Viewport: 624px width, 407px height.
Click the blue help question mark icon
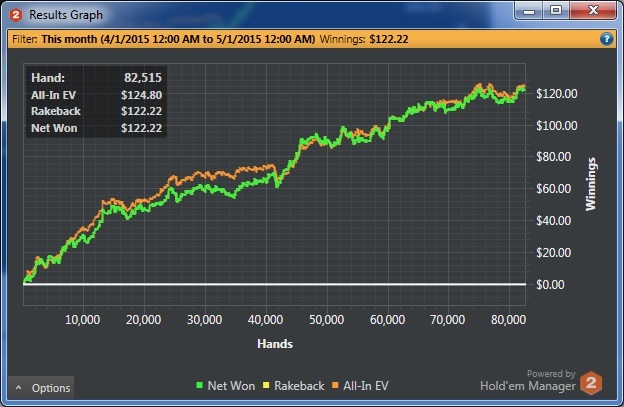[x=606, y=39]
